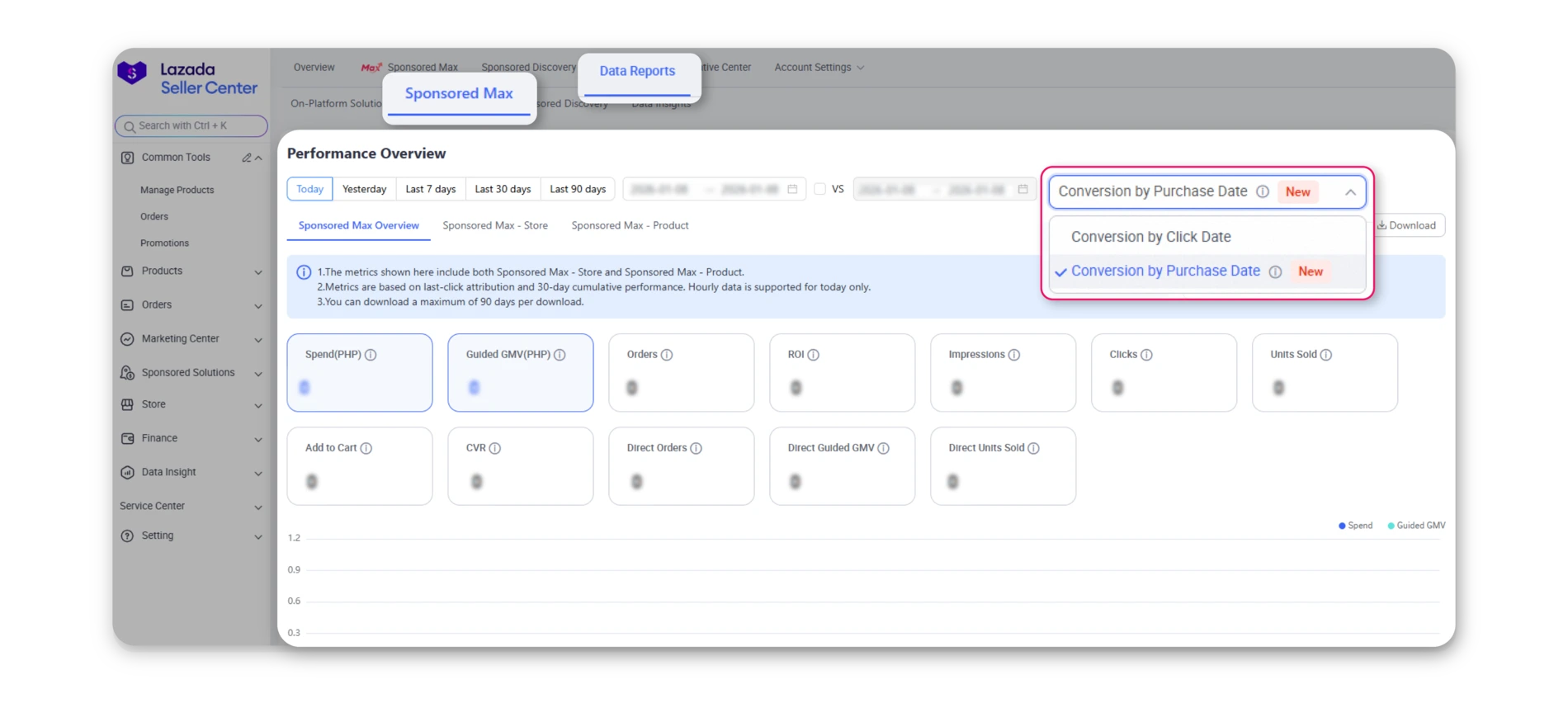Select the Last 30 days button
The width and height of the screenshot is (1568, 703).
503,189
